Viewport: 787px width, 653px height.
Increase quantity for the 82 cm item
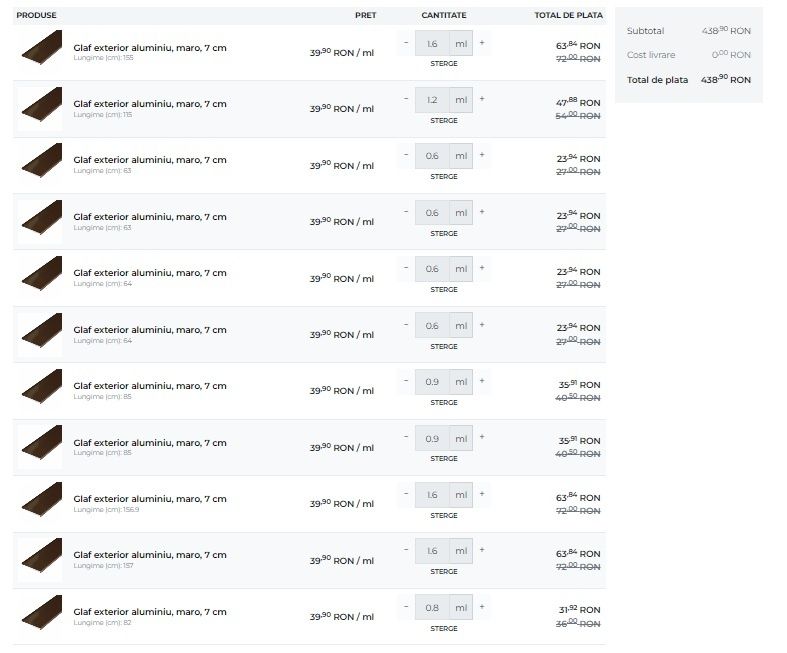[x=482, y=607]
